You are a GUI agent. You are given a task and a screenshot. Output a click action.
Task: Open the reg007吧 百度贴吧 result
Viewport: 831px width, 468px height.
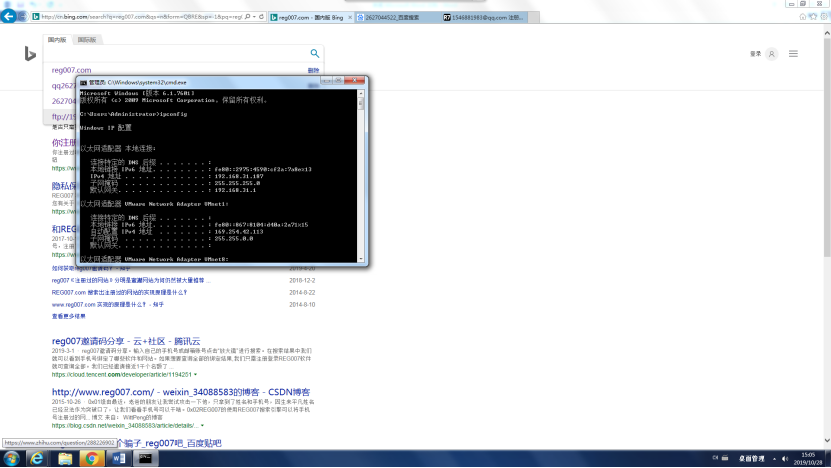pyautogui.click(x=170, y=443)
